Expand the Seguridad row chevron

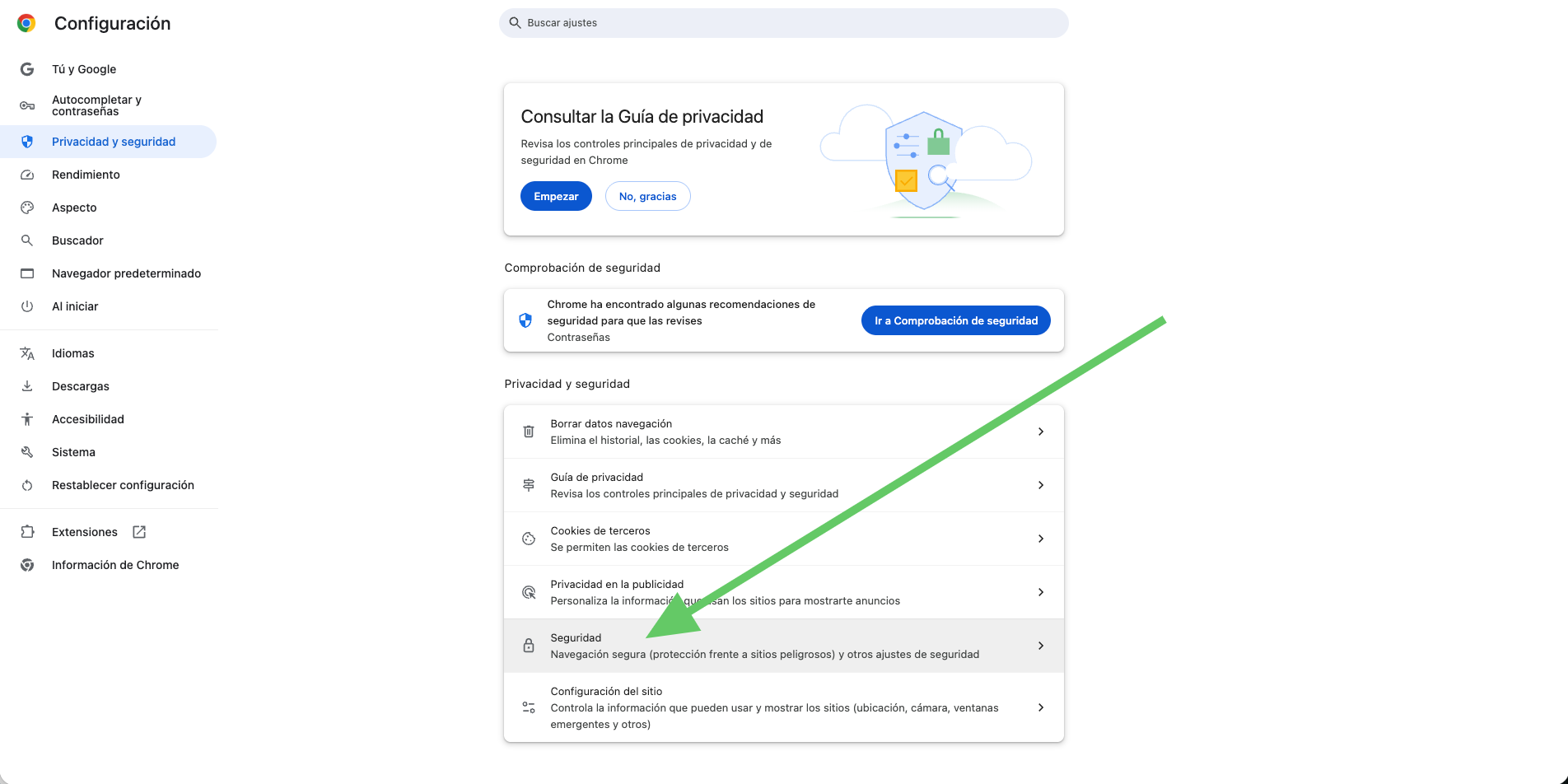pos(1041,646)
